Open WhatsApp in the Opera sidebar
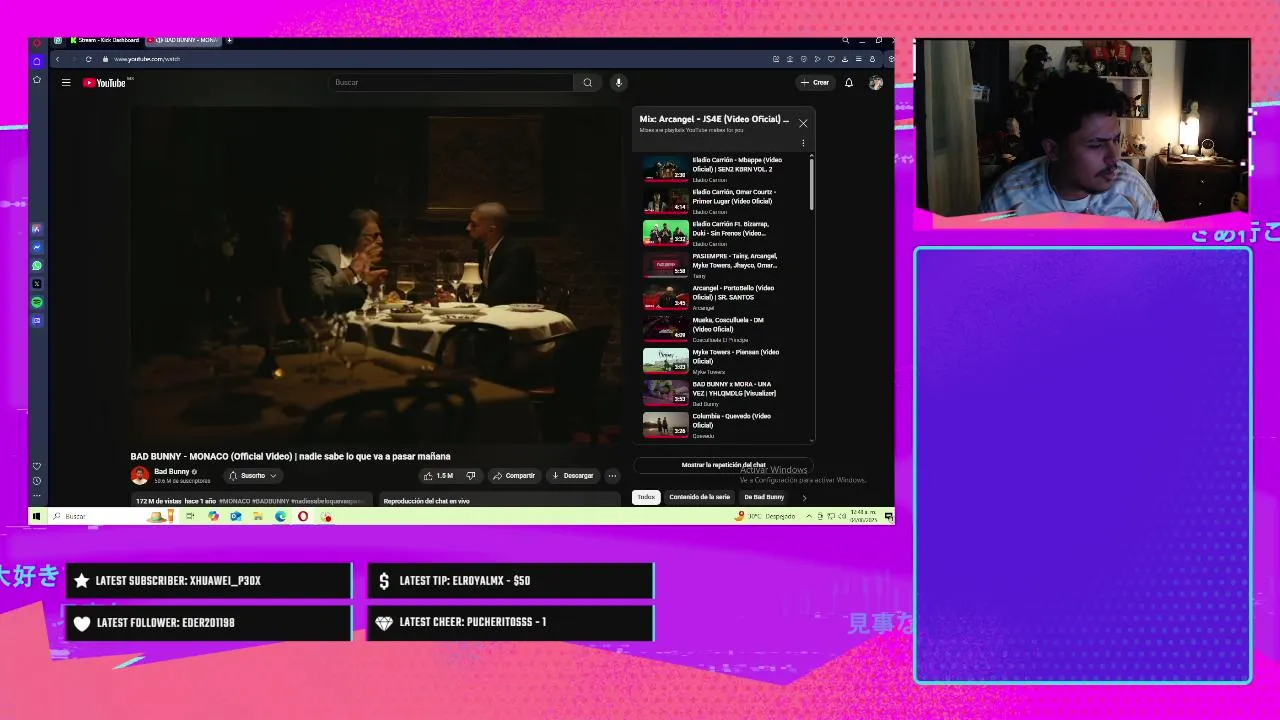The height and width of the screenshot is (720, 1280). (x=37, y=266)
